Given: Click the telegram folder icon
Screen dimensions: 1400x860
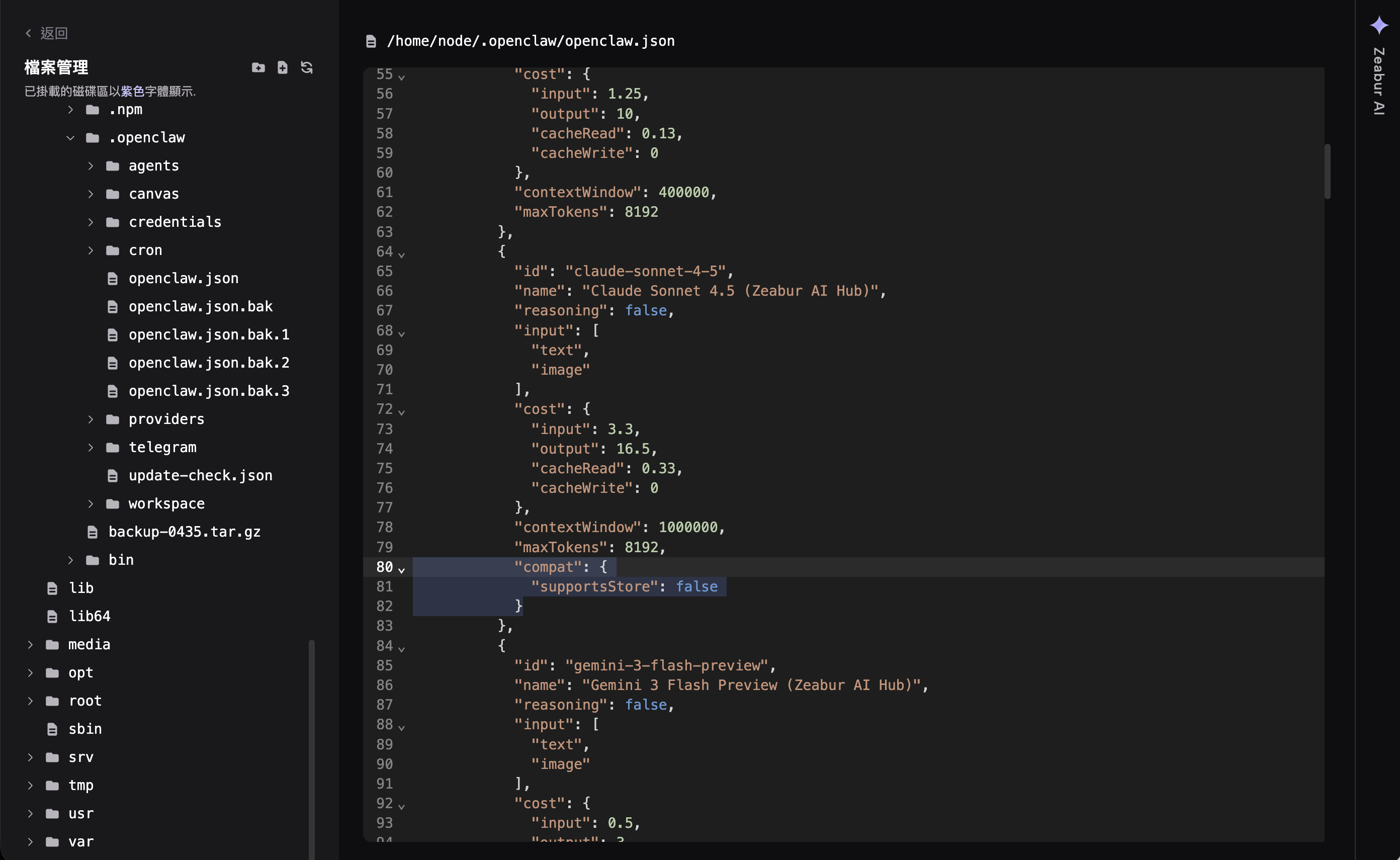Looking at the screenshot, I should [x=113, y=448].
